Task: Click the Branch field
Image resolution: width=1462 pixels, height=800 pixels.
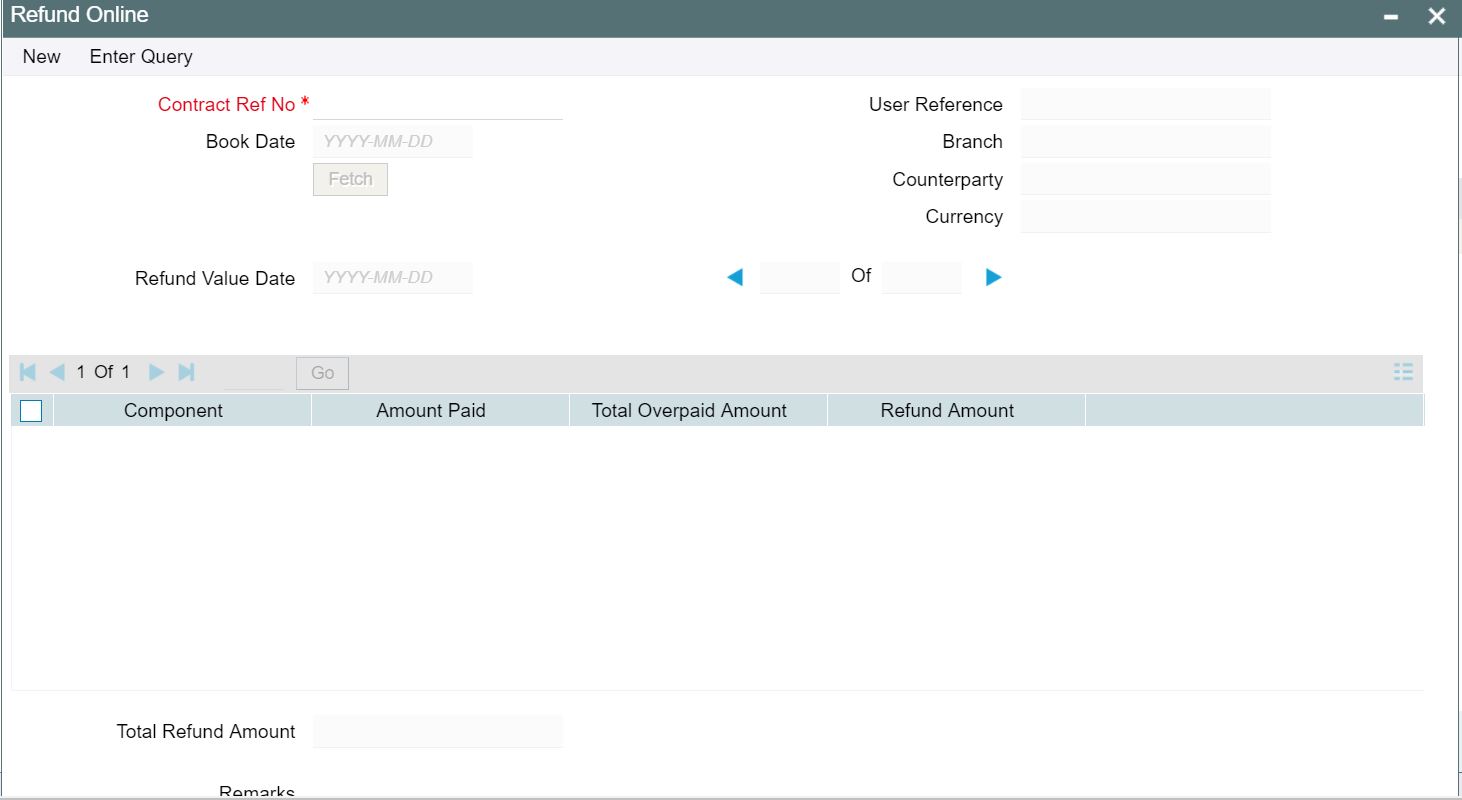Action: (x=1146, y=142)
